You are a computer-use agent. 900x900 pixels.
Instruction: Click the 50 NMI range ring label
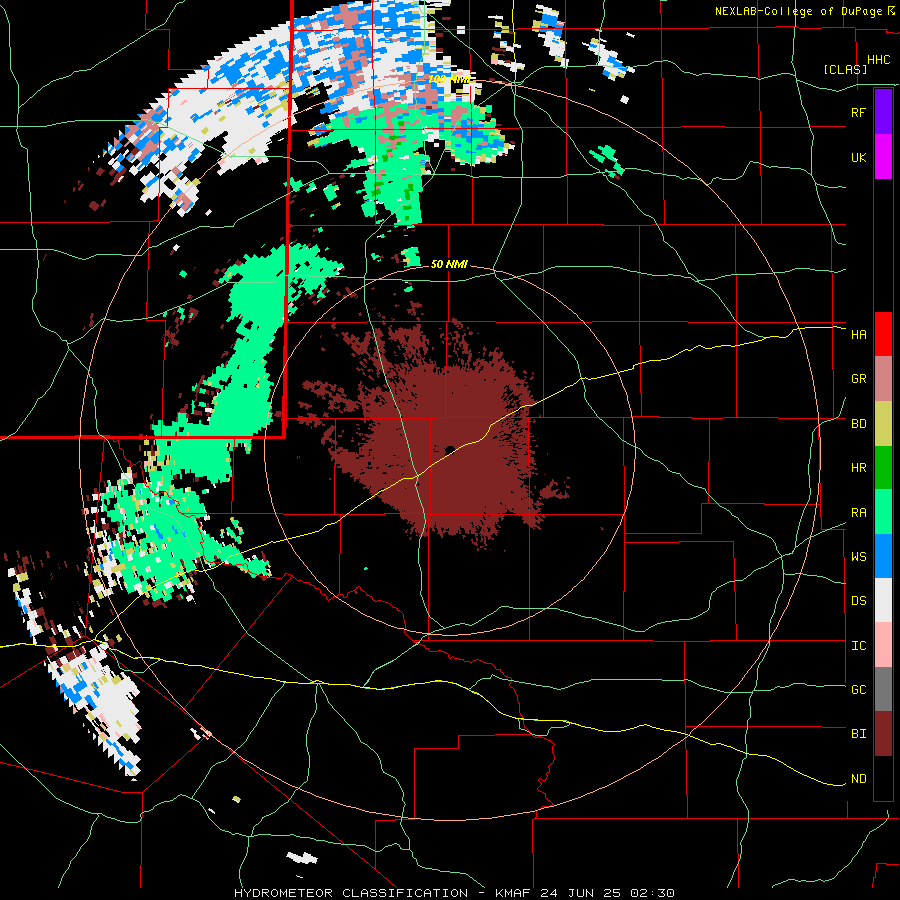coord(449,264)
